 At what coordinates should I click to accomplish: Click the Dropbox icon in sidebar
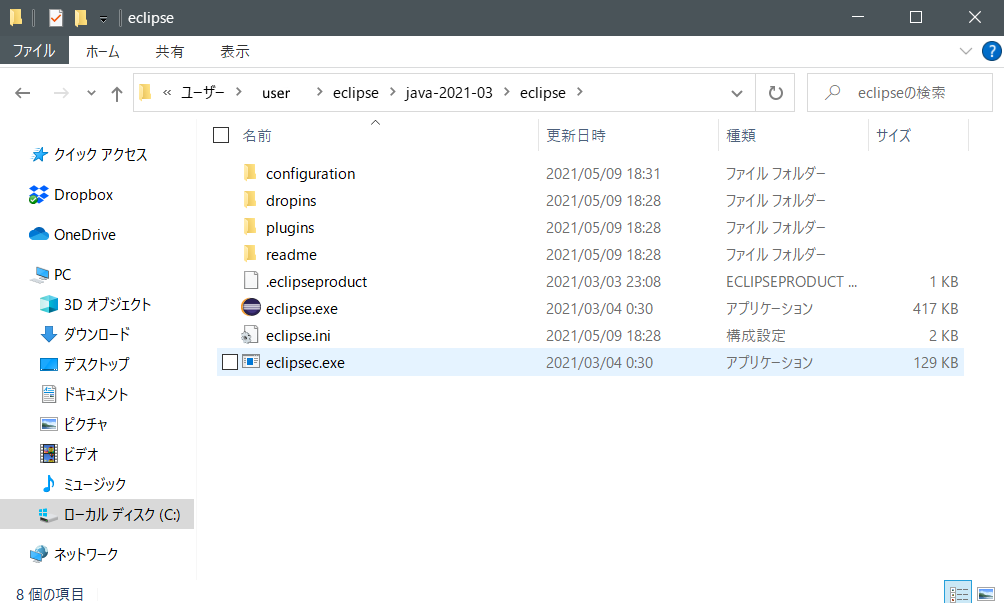pyautogui.click(x=38, y=195)
